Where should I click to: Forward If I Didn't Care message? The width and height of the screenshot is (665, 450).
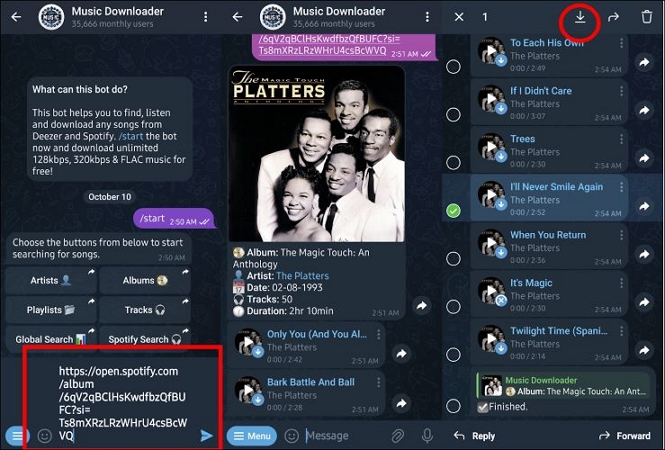pos(644,110)
